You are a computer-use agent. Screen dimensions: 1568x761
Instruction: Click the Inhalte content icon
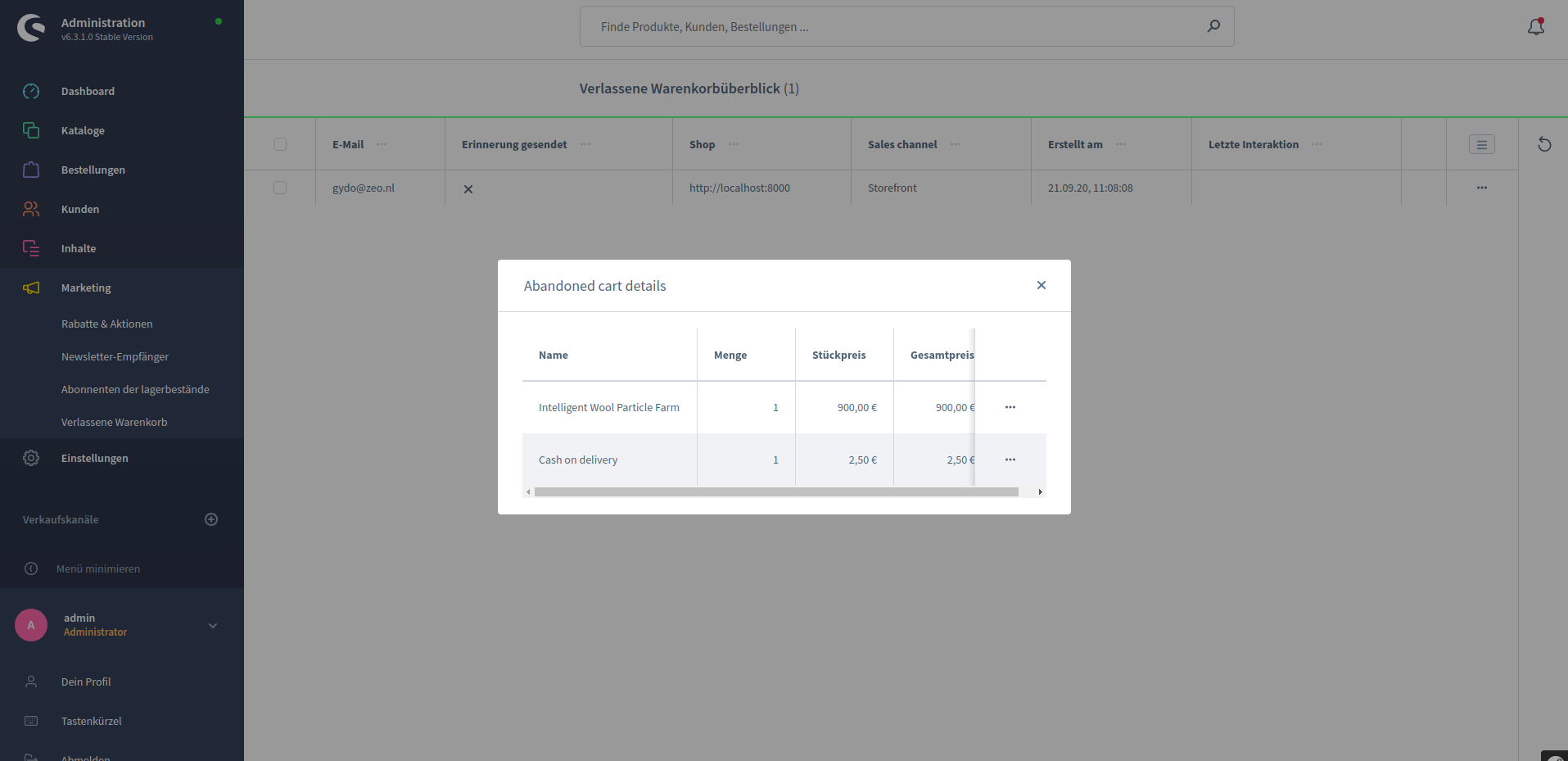pos(31,248)
